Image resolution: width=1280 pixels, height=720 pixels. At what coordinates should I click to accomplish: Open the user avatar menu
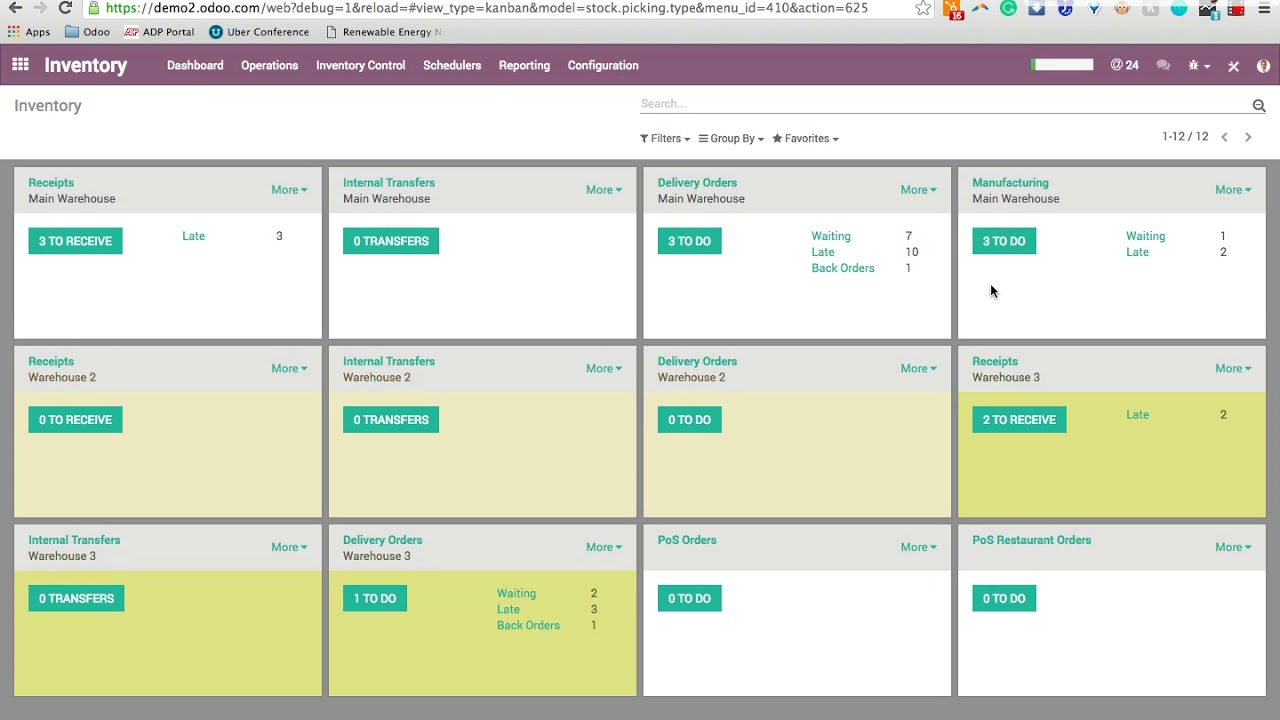click(x=1263, y=66)
